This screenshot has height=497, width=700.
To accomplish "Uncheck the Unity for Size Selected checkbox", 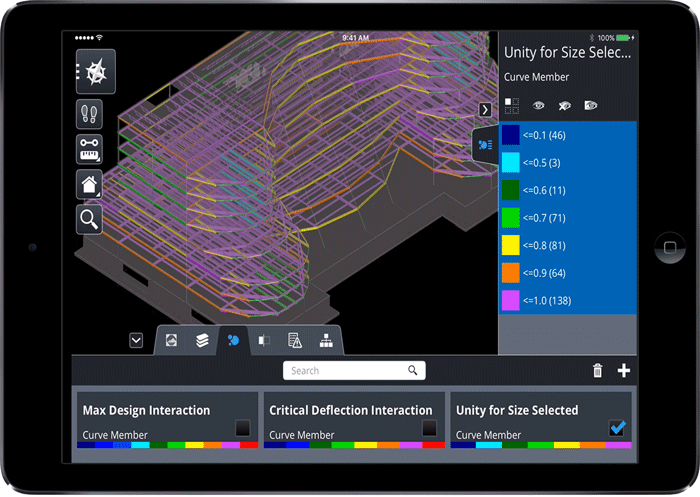I will point(617,428).
